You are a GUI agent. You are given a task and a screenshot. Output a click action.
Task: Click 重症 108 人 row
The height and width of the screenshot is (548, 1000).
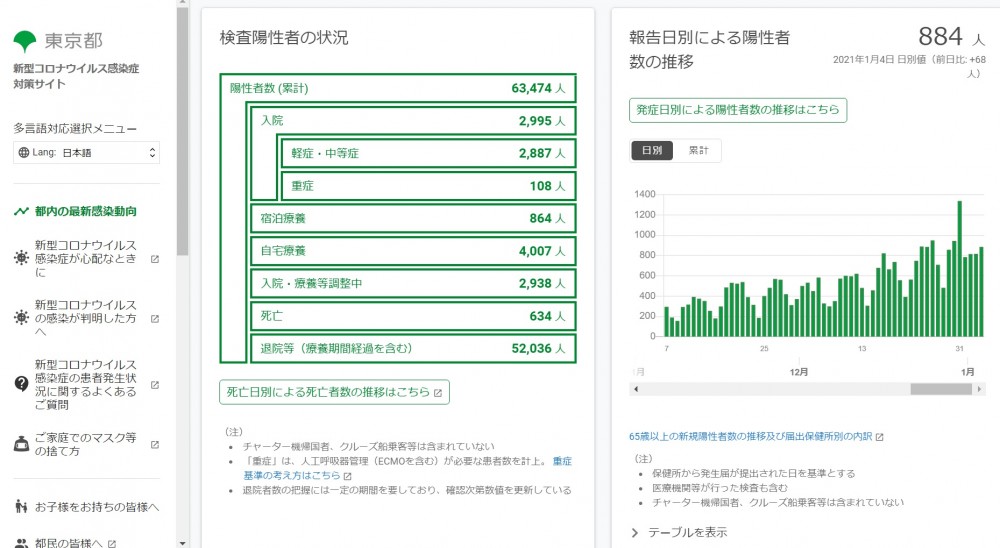[x=429, y=186]
